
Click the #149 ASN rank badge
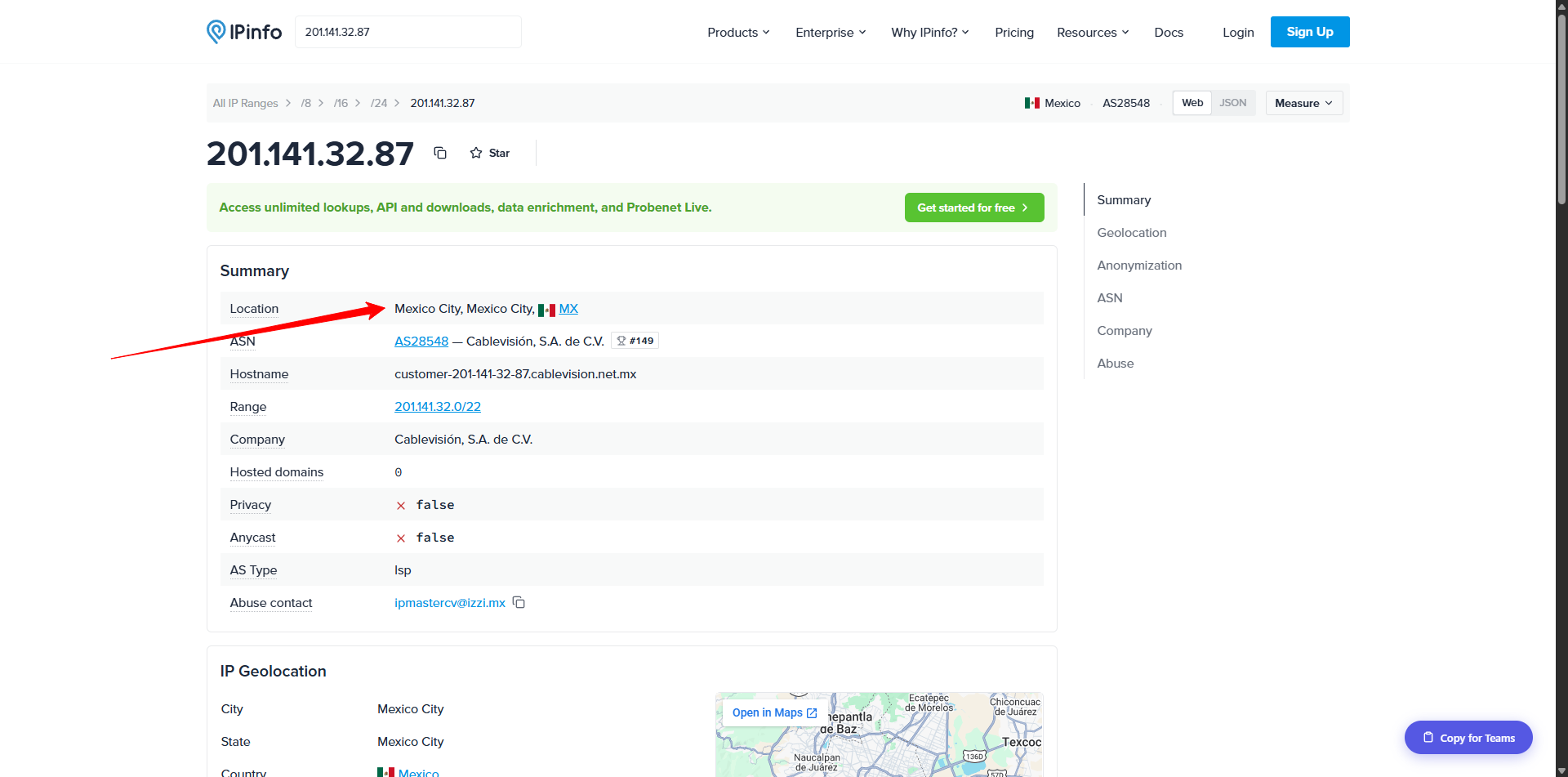click(x=635, y=341)
